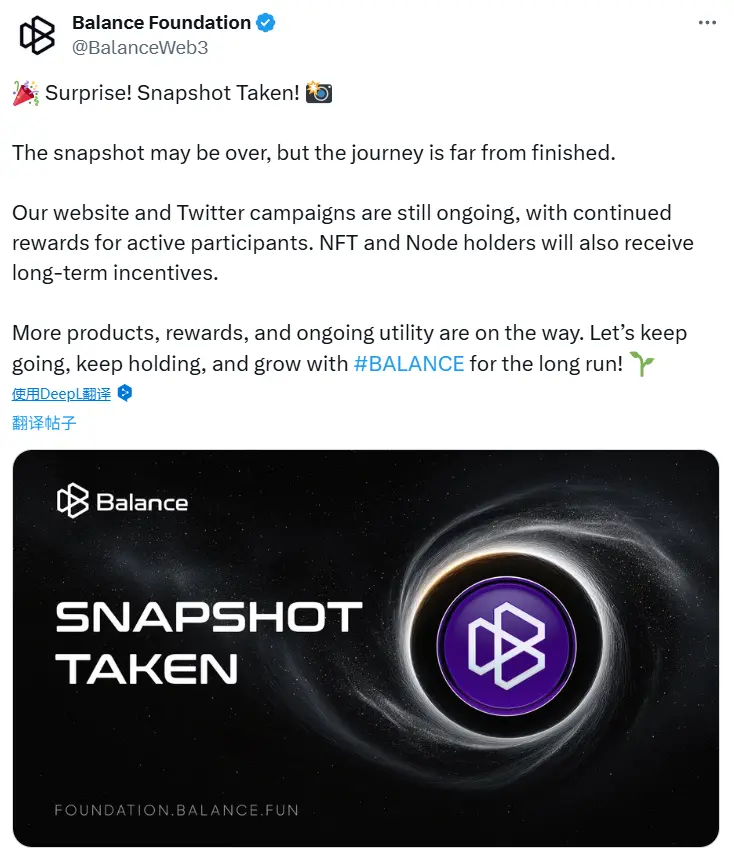Click the 'Balance' wordmark in the image
This screenshot has width=734, height=855.
click(139, 503)
